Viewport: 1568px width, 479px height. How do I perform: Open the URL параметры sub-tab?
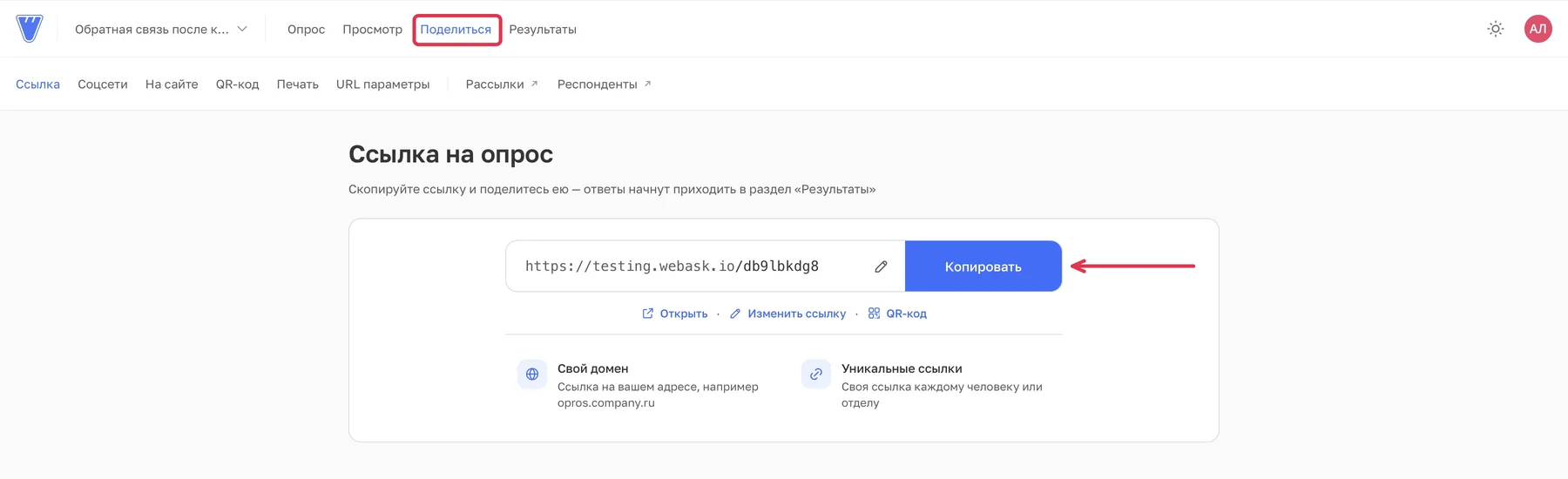(x=383, y=84)
